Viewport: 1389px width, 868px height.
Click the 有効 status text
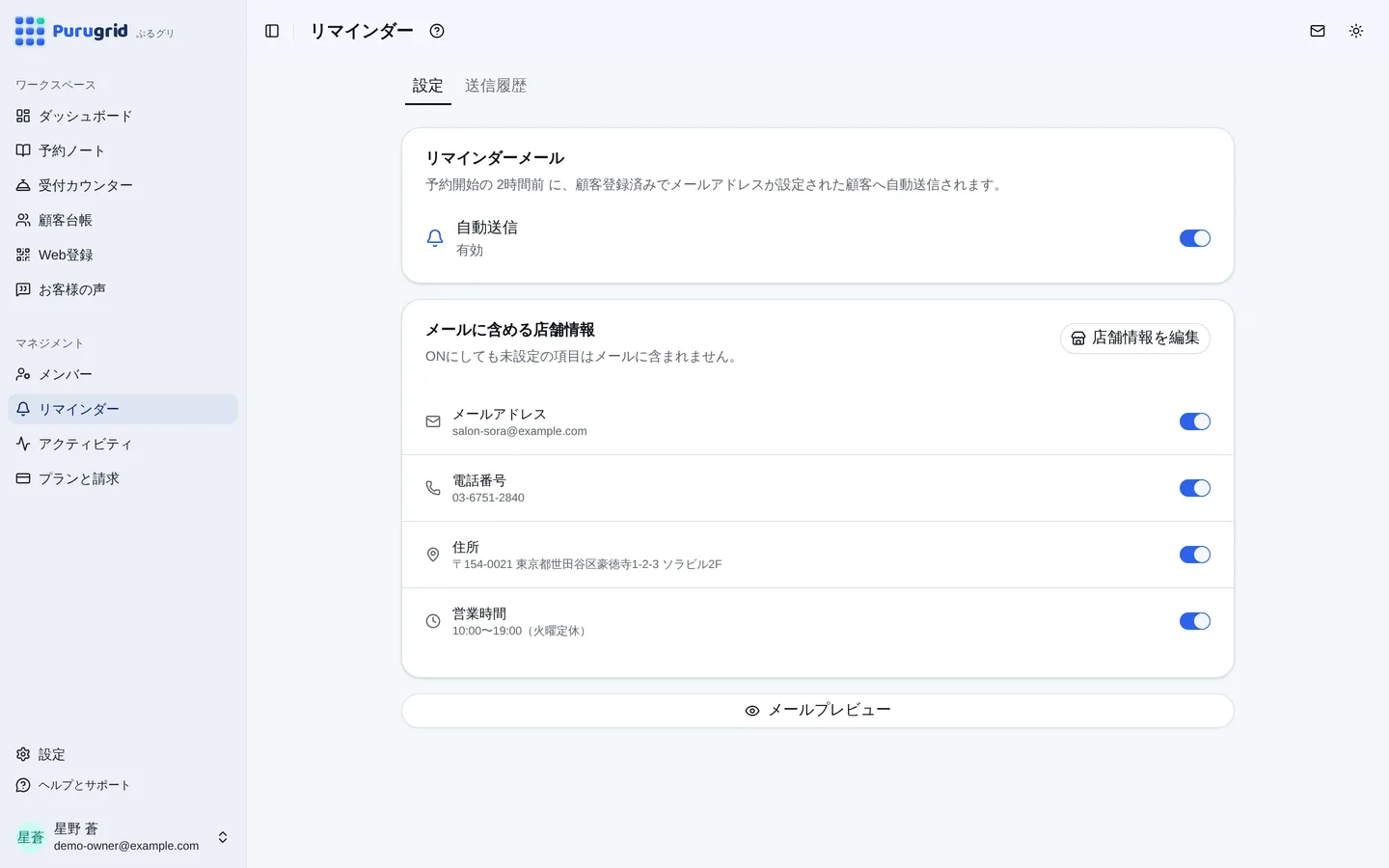[470, 250]
